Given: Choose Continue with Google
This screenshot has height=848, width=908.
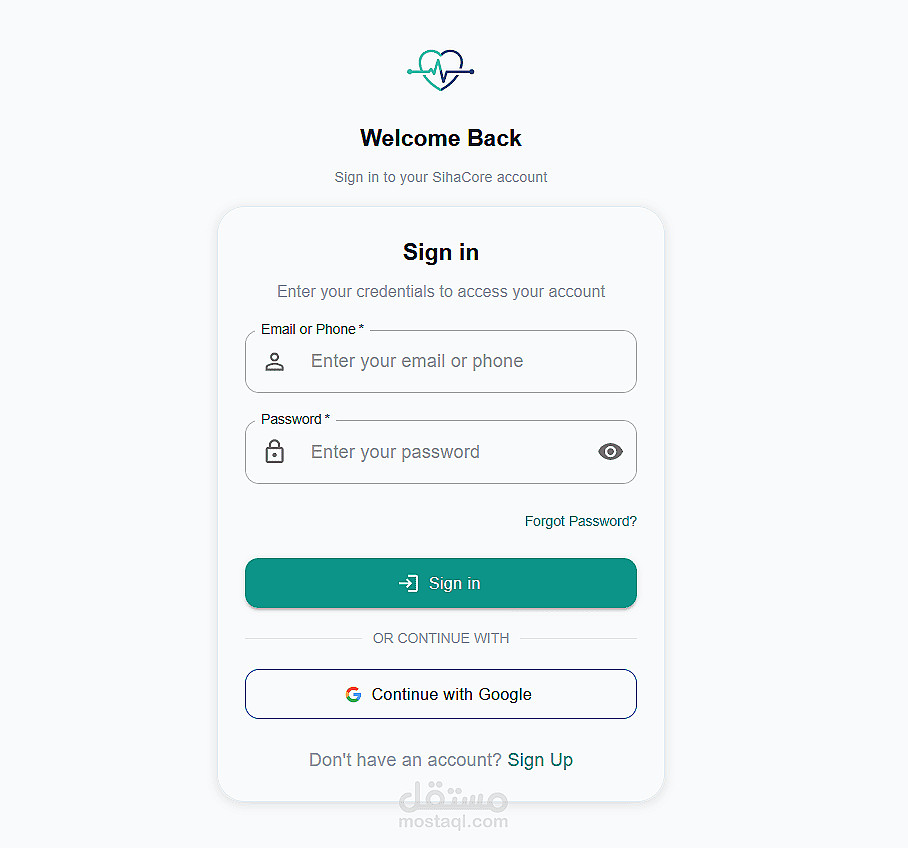Looking at the screenshot, I should pos(441,694).
